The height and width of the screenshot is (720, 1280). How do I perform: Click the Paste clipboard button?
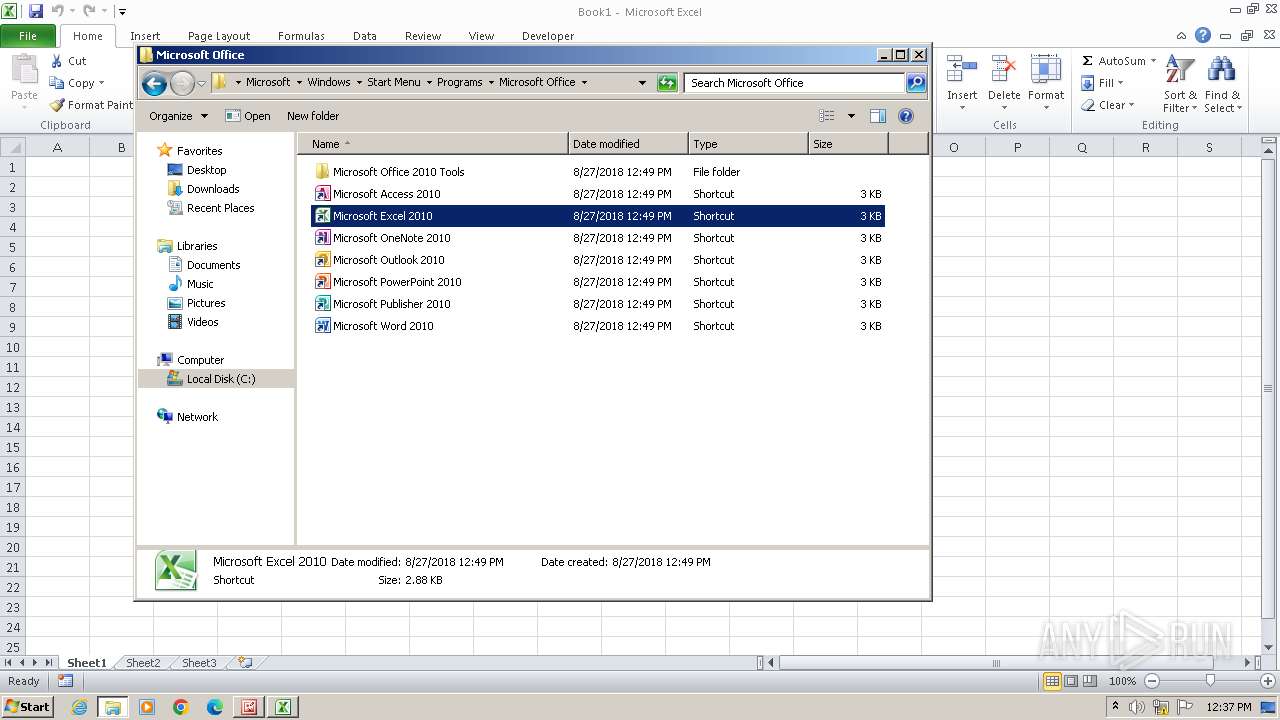[x=24, y=80]
